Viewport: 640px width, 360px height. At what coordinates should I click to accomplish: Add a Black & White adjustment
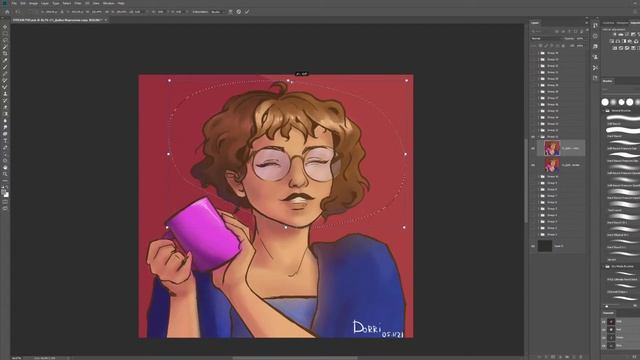pyautogui.click(x=624, y=41)
